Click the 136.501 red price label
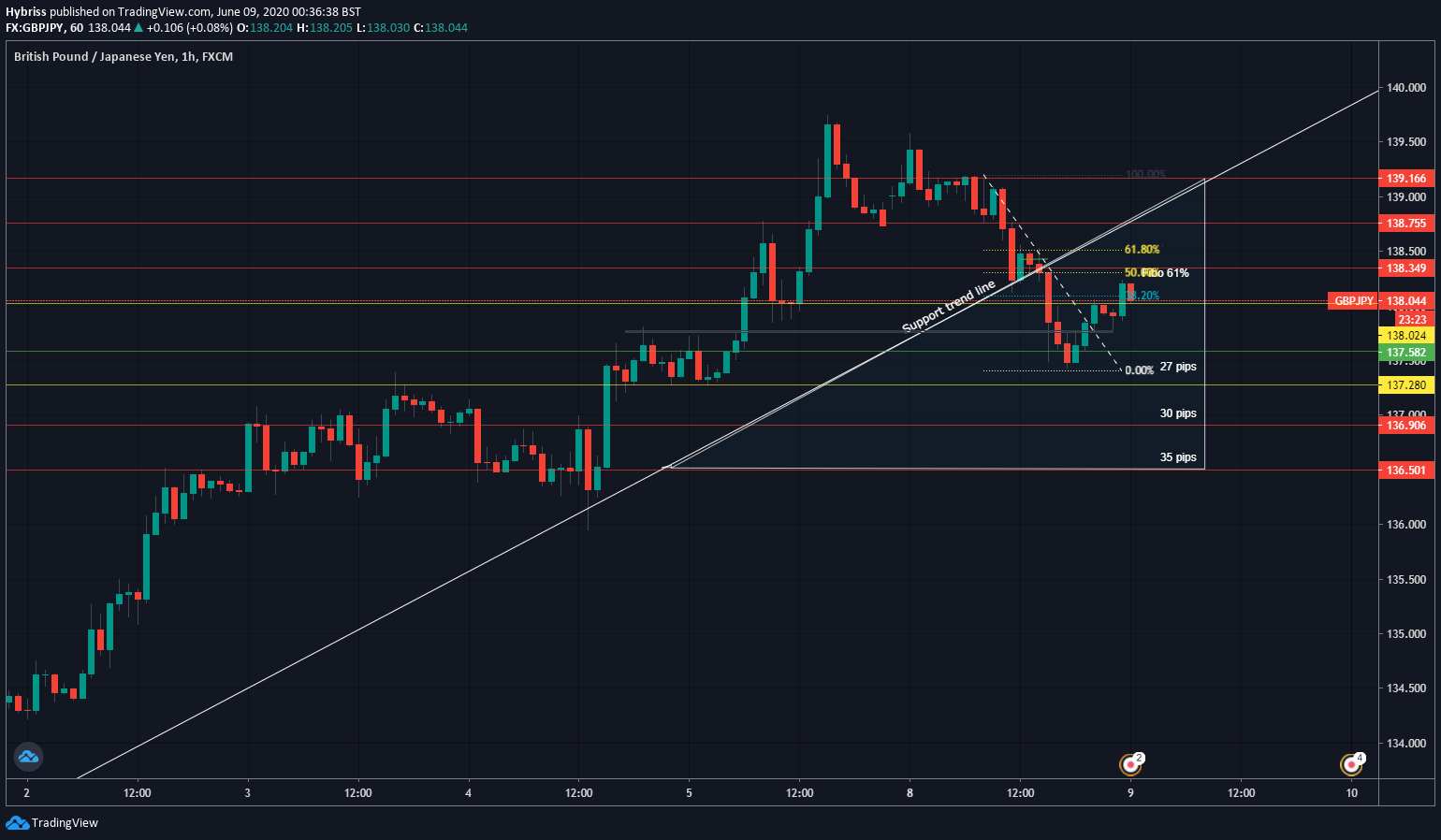Viewport: 1441px width, 840px height. coord(1406,470)
